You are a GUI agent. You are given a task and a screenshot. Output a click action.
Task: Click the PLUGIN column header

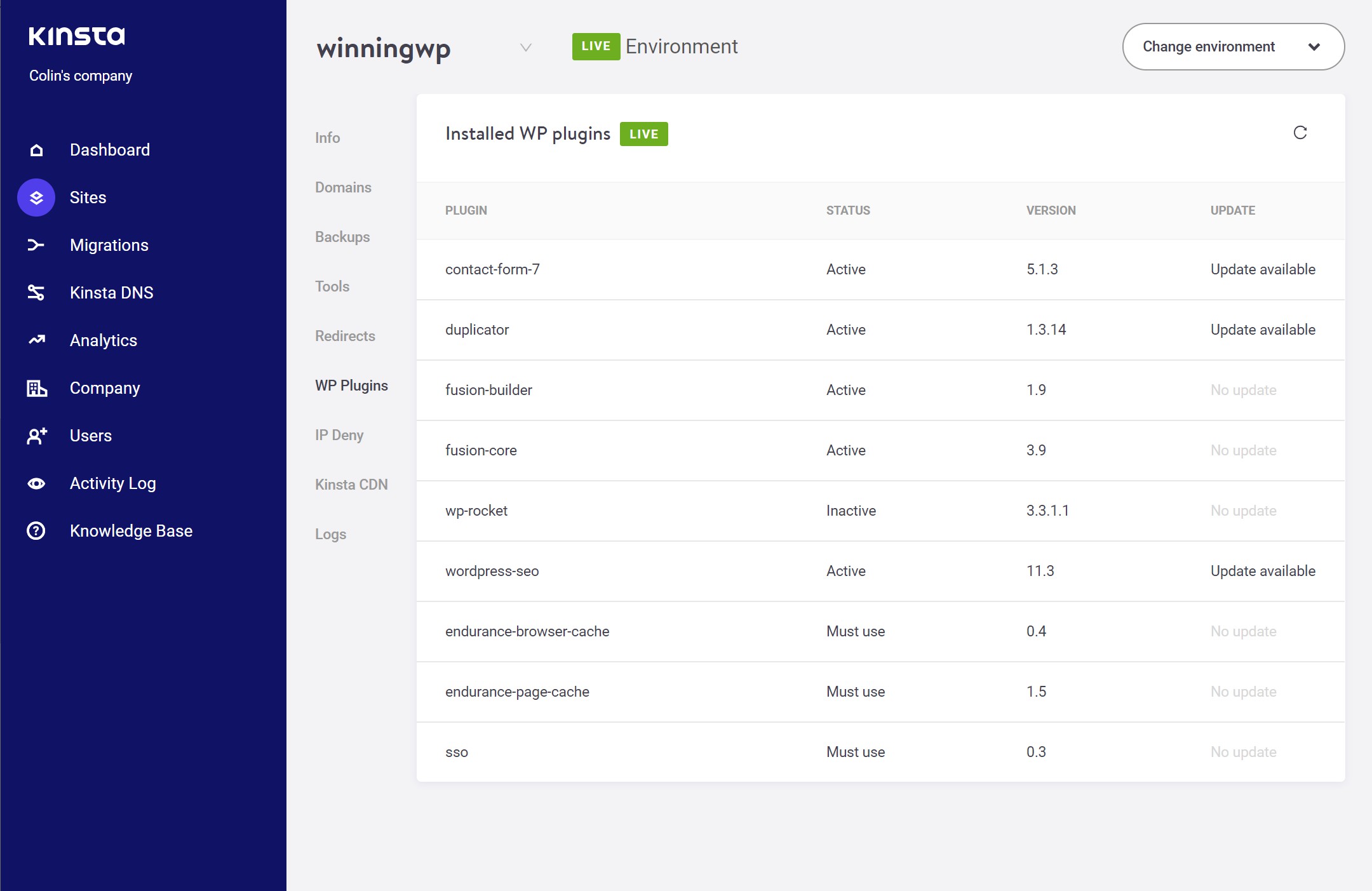466,210
